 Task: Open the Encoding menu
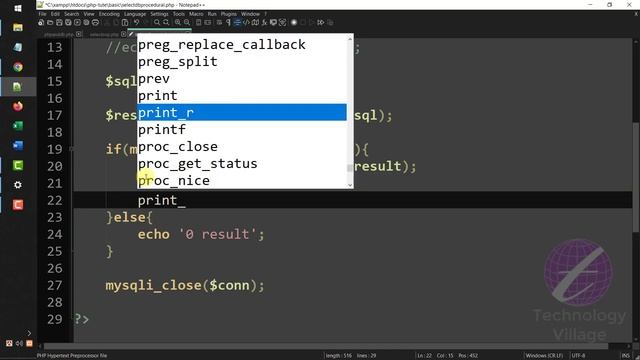[x=109, y=14]
